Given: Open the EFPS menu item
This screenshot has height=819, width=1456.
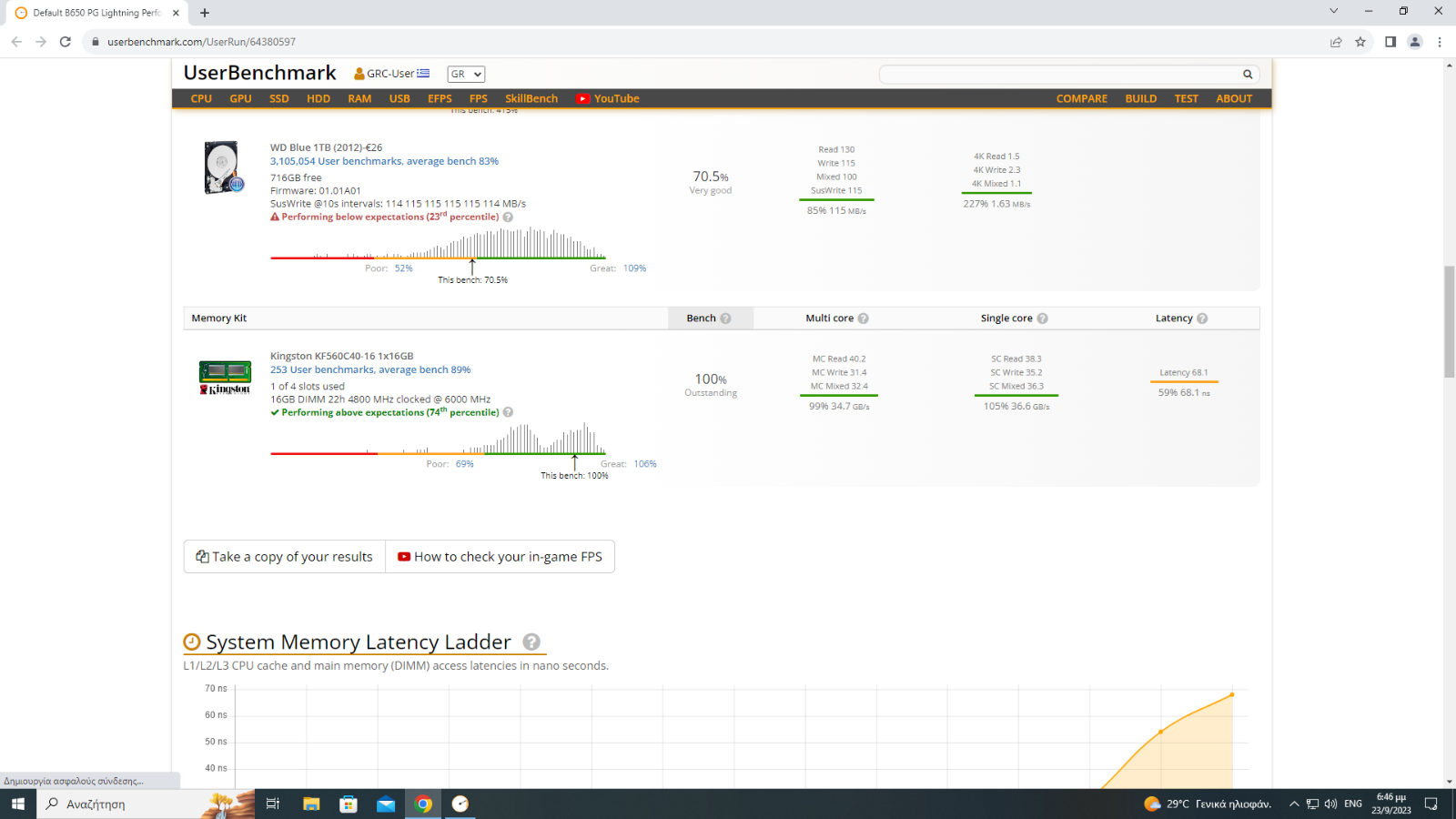Looking at the screenshot, I should [440, 98].
